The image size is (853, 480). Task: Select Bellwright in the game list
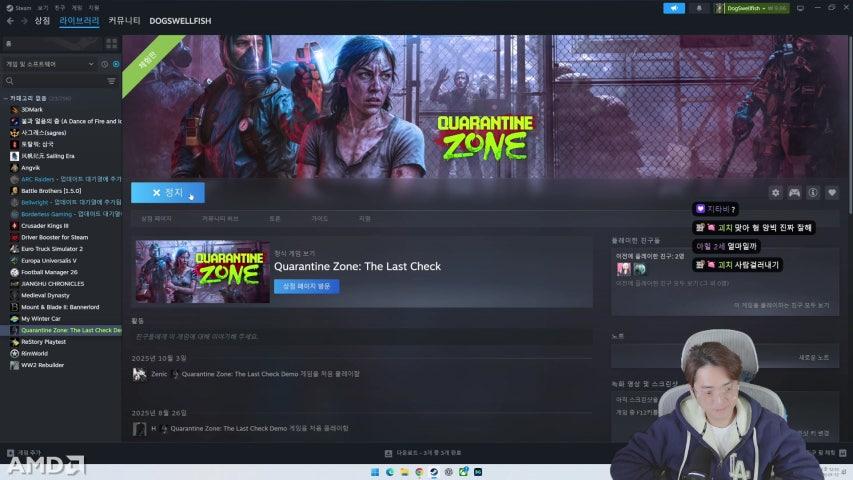click(x=65, y=202)
